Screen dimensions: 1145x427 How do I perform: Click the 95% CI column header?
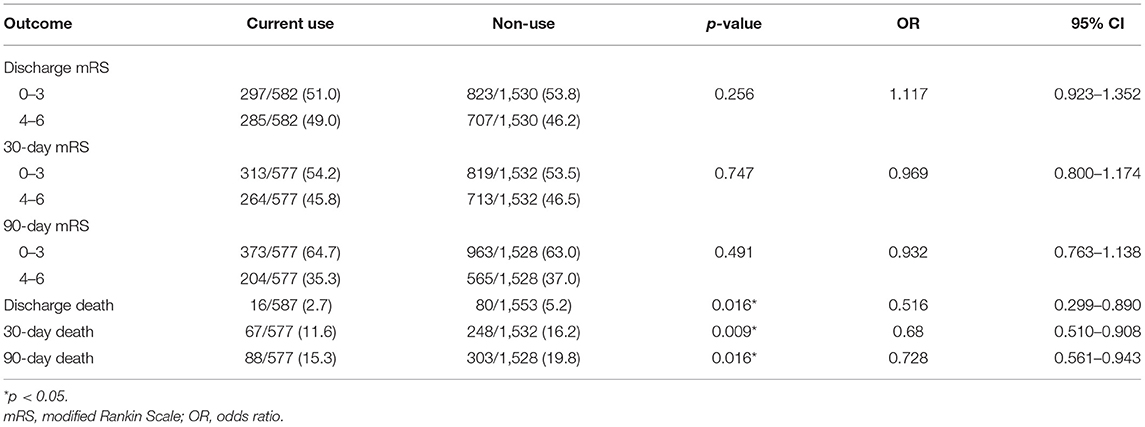coord(1114,23)
